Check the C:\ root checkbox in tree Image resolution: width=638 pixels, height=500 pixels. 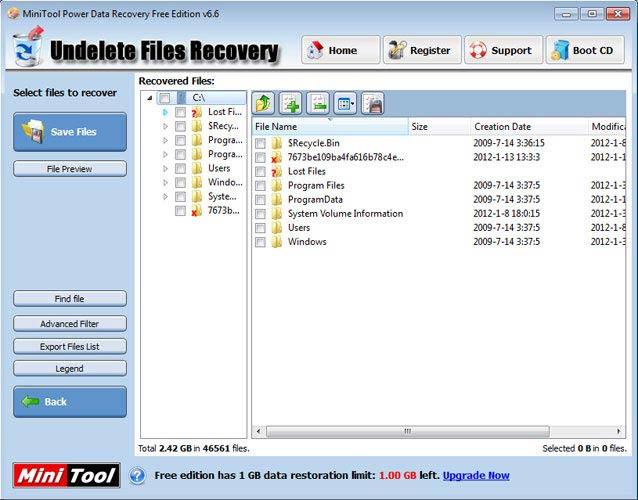click(164, 98)
